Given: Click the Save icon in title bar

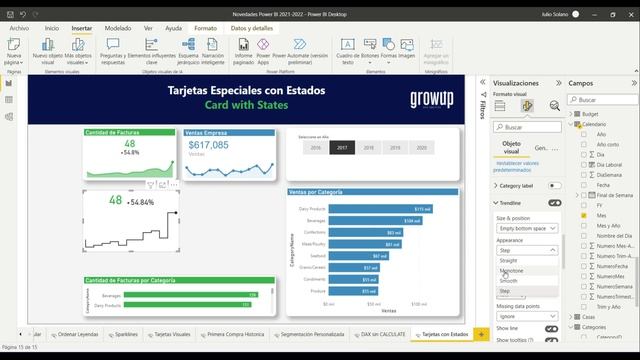Looking at the screenshot, I should [10, 14].
